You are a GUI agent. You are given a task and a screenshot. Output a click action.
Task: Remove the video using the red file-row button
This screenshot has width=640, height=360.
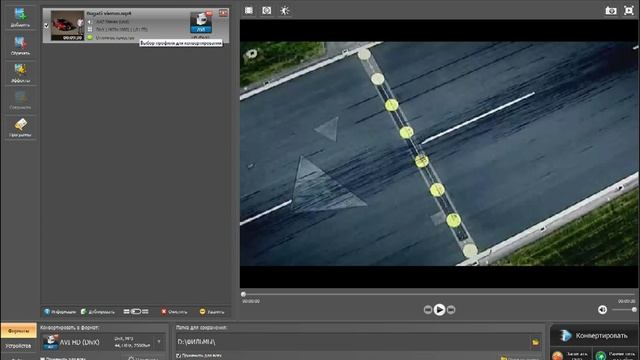pos(223,13)
